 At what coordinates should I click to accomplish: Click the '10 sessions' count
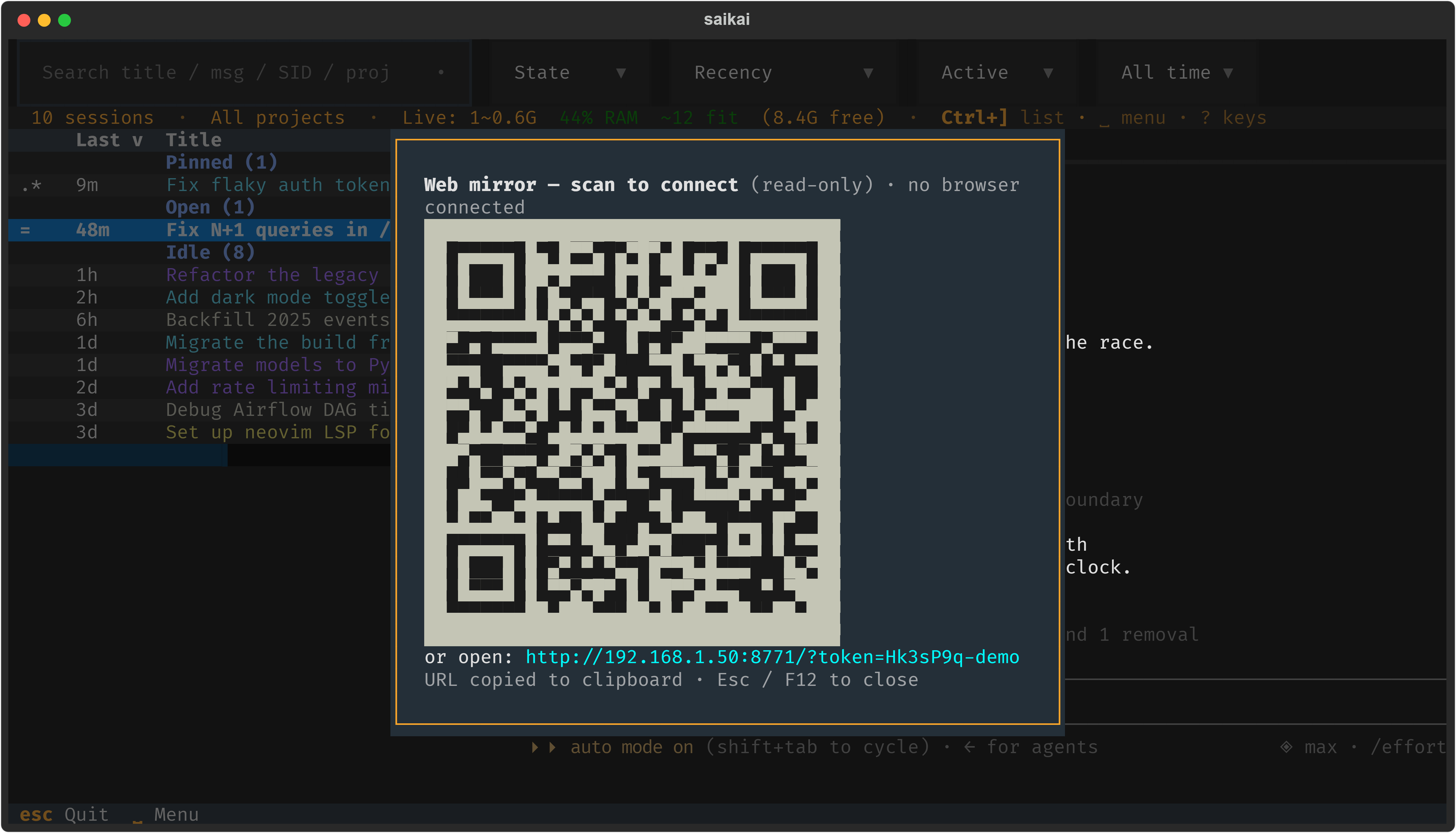tap(92, 118)
